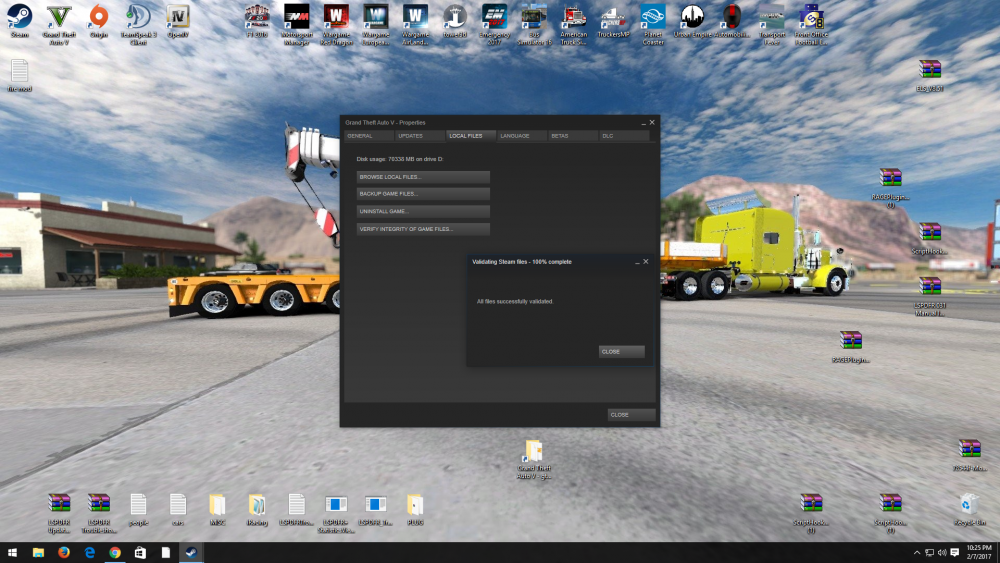
Task: Click Verify Integrity of Game Files
Action: (423, 229)
